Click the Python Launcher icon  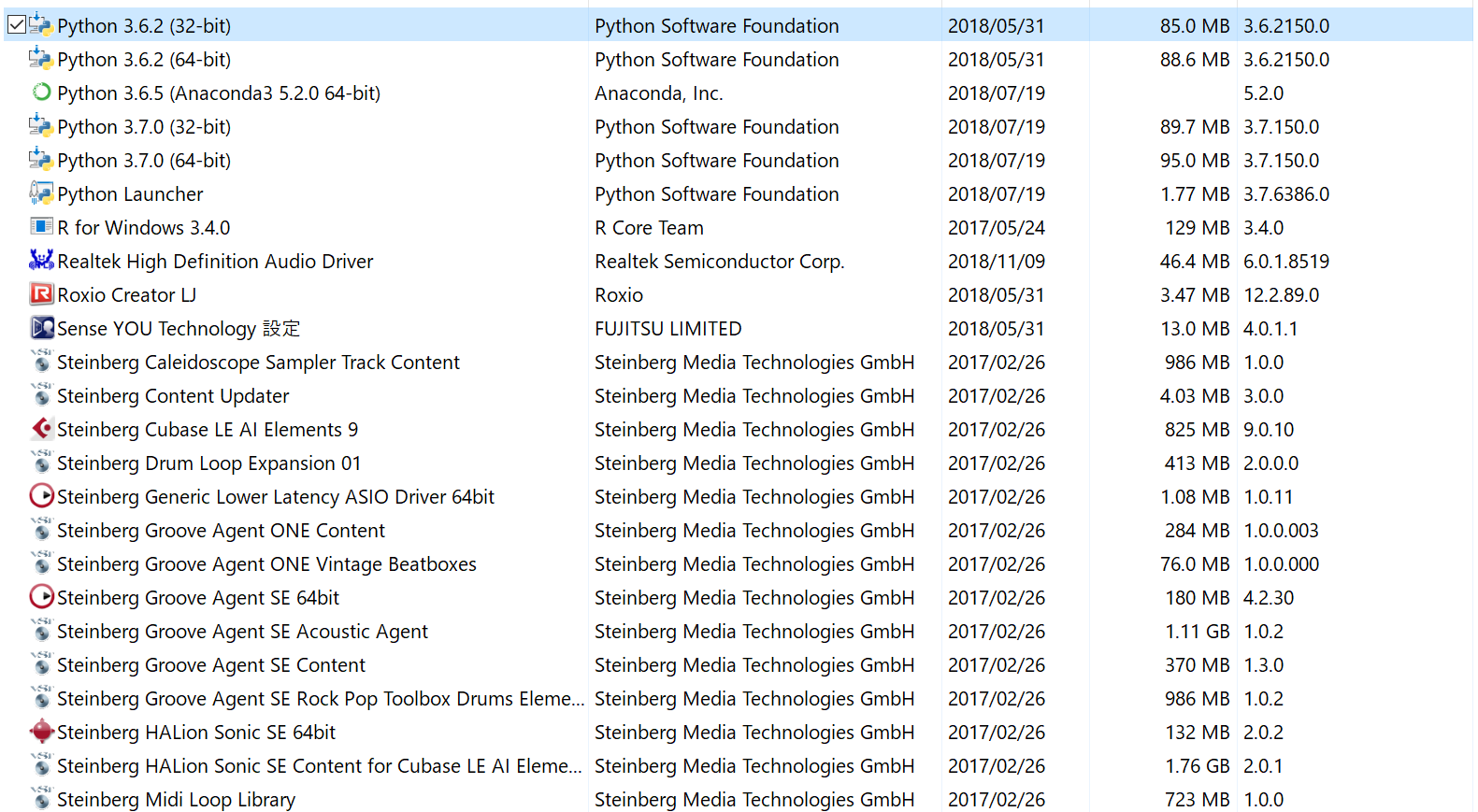pyautogui.click(x=41, y=193)
